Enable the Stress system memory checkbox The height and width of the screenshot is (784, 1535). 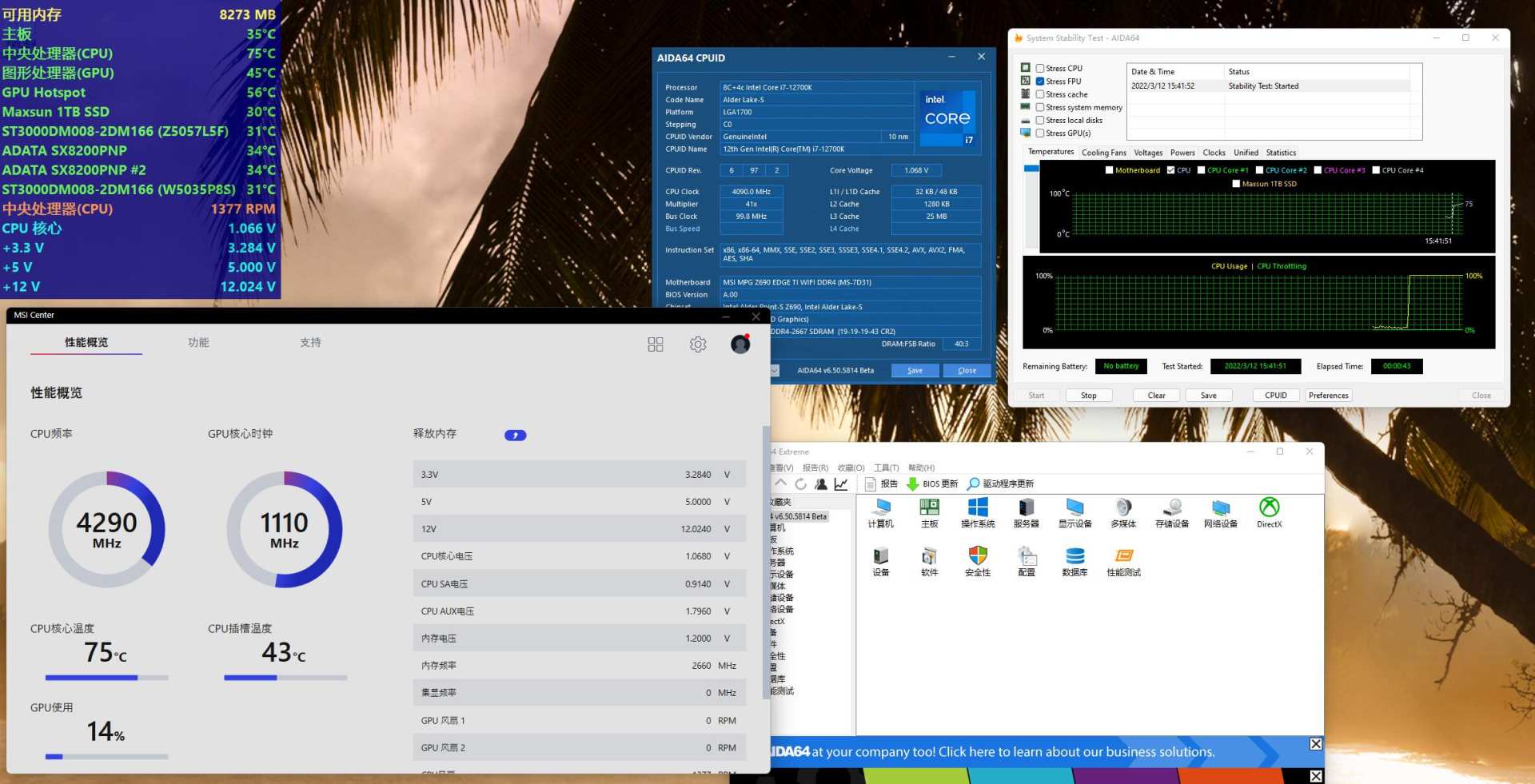pyautogui.click(x=1040, y=107)
